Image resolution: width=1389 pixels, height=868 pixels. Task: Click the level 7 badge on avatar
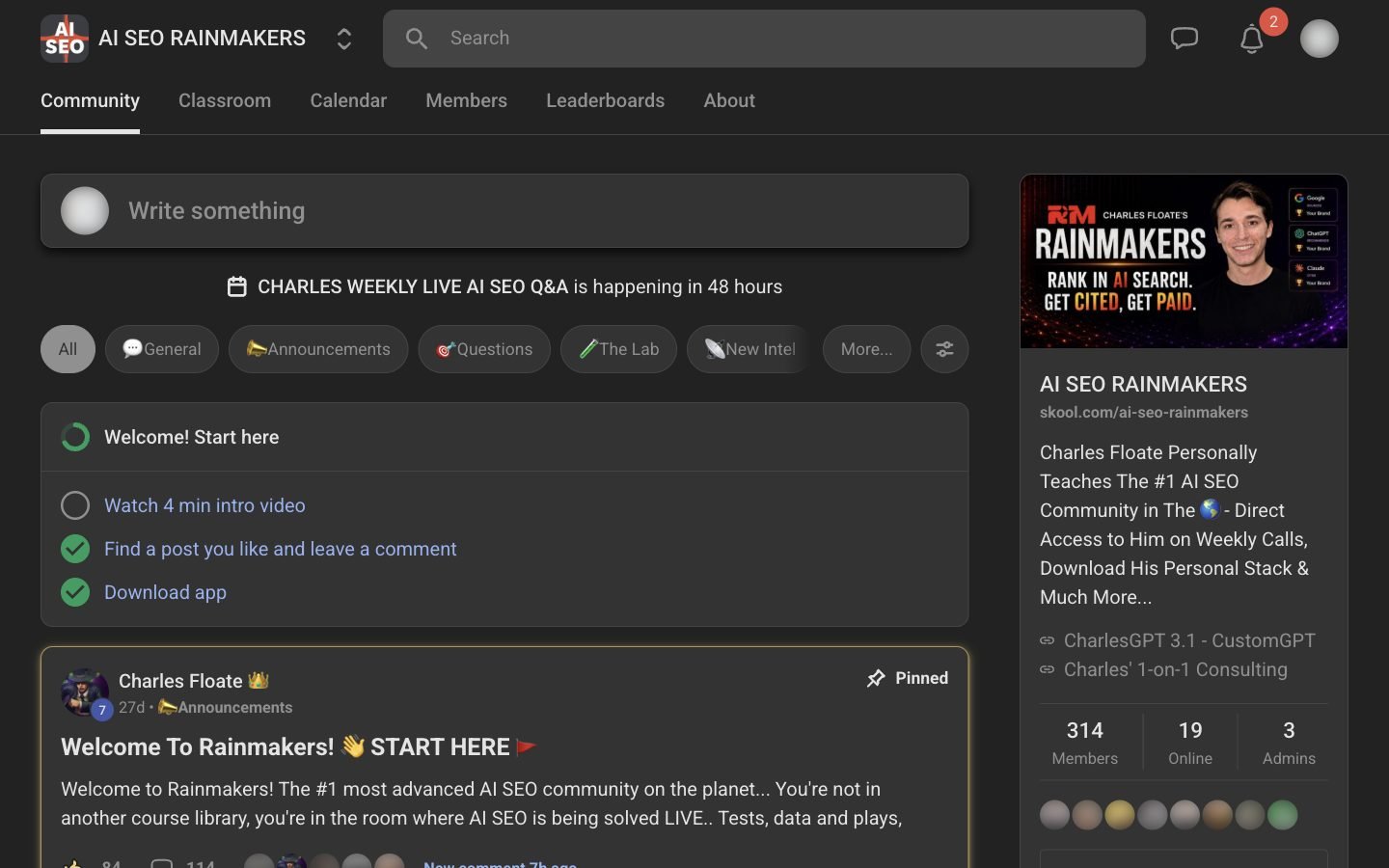point(102,710)
